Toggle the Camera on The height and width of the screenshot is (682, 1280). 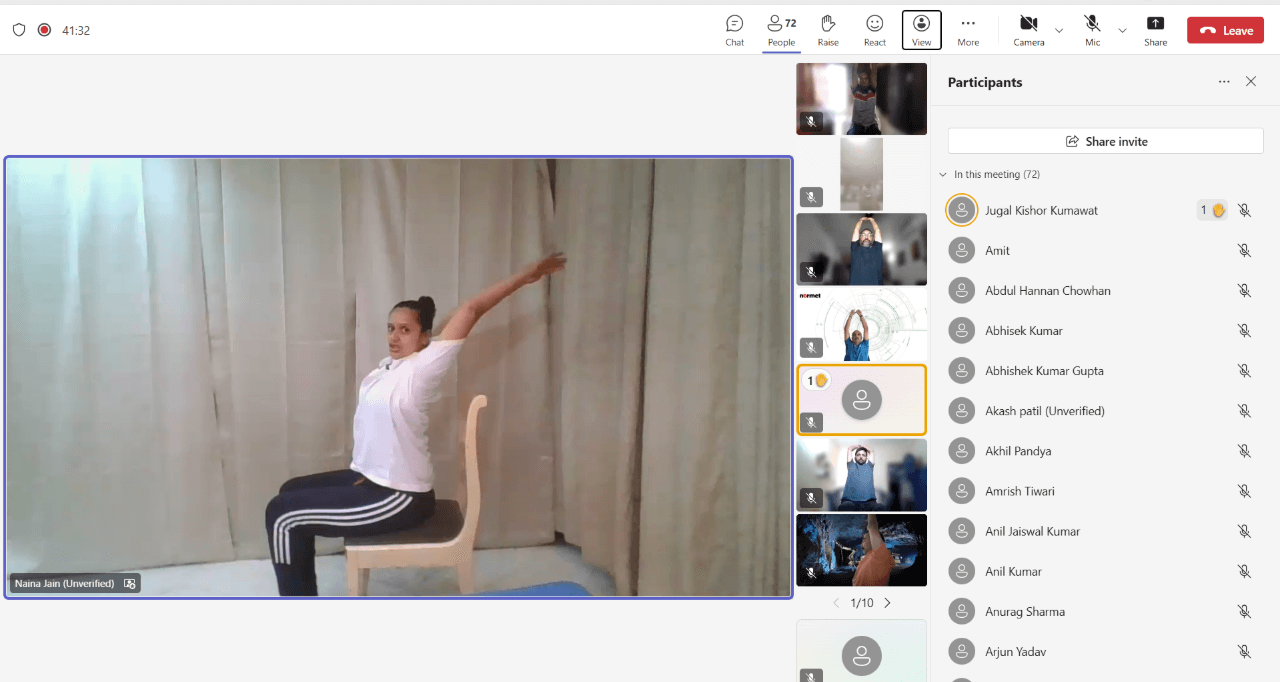click(1028, 30)
